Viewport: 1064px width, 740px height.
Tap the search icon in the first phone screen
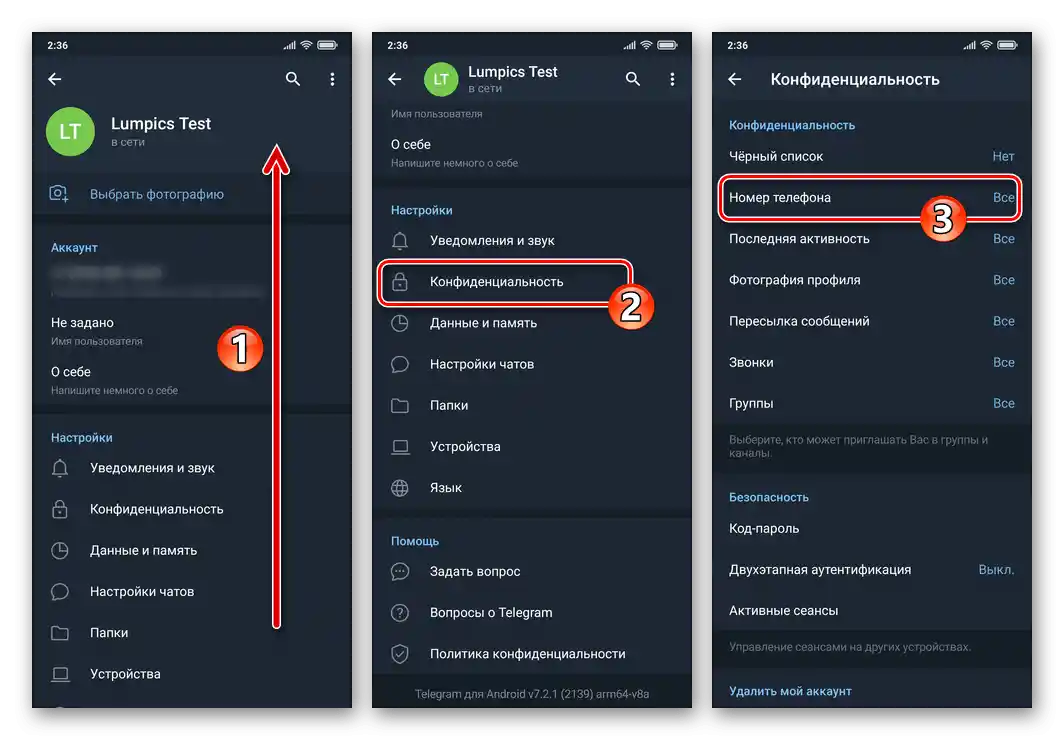point(292,79)
